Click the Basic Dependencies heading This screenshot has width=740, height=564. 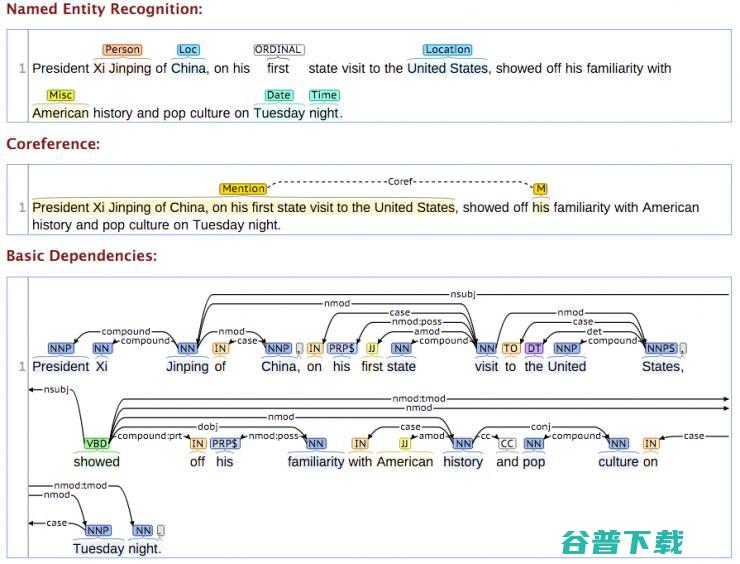(81, 256)
